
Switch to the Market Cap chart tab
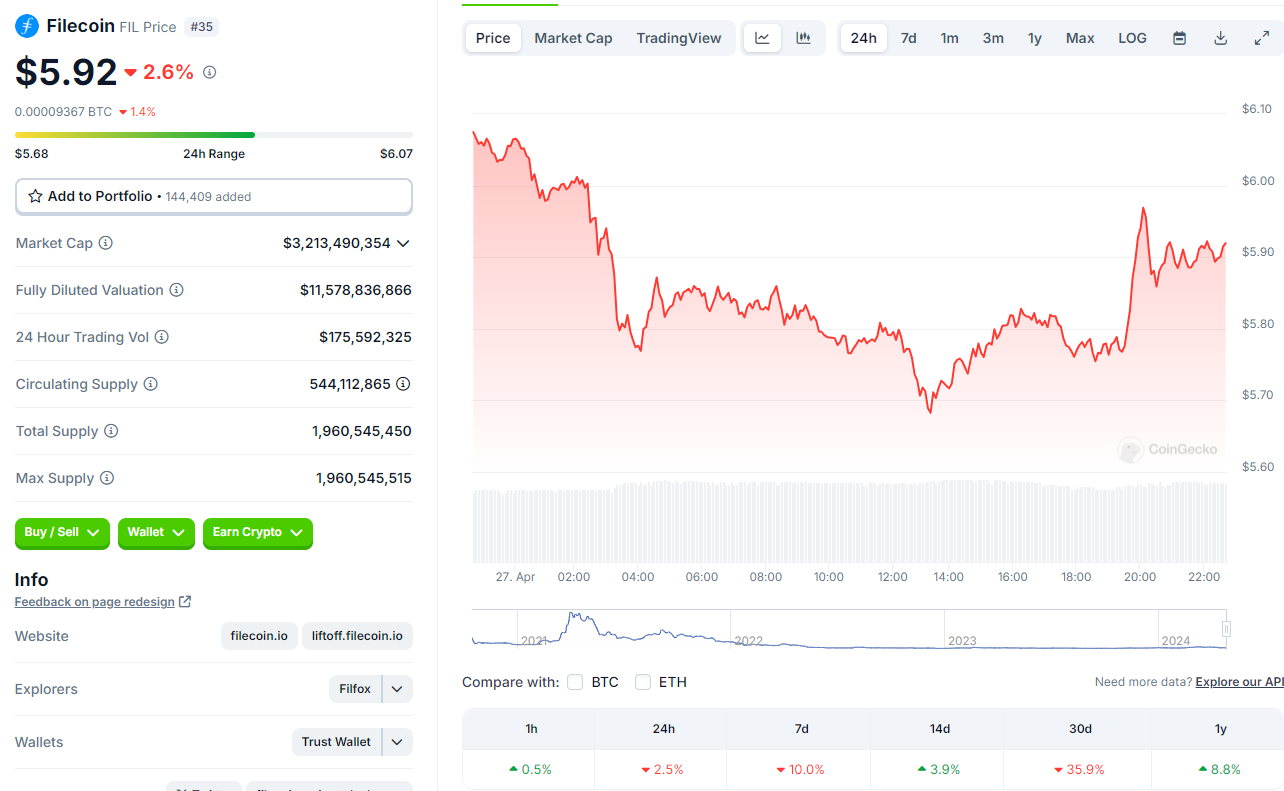pyautogui.click(x=573, y=38)
